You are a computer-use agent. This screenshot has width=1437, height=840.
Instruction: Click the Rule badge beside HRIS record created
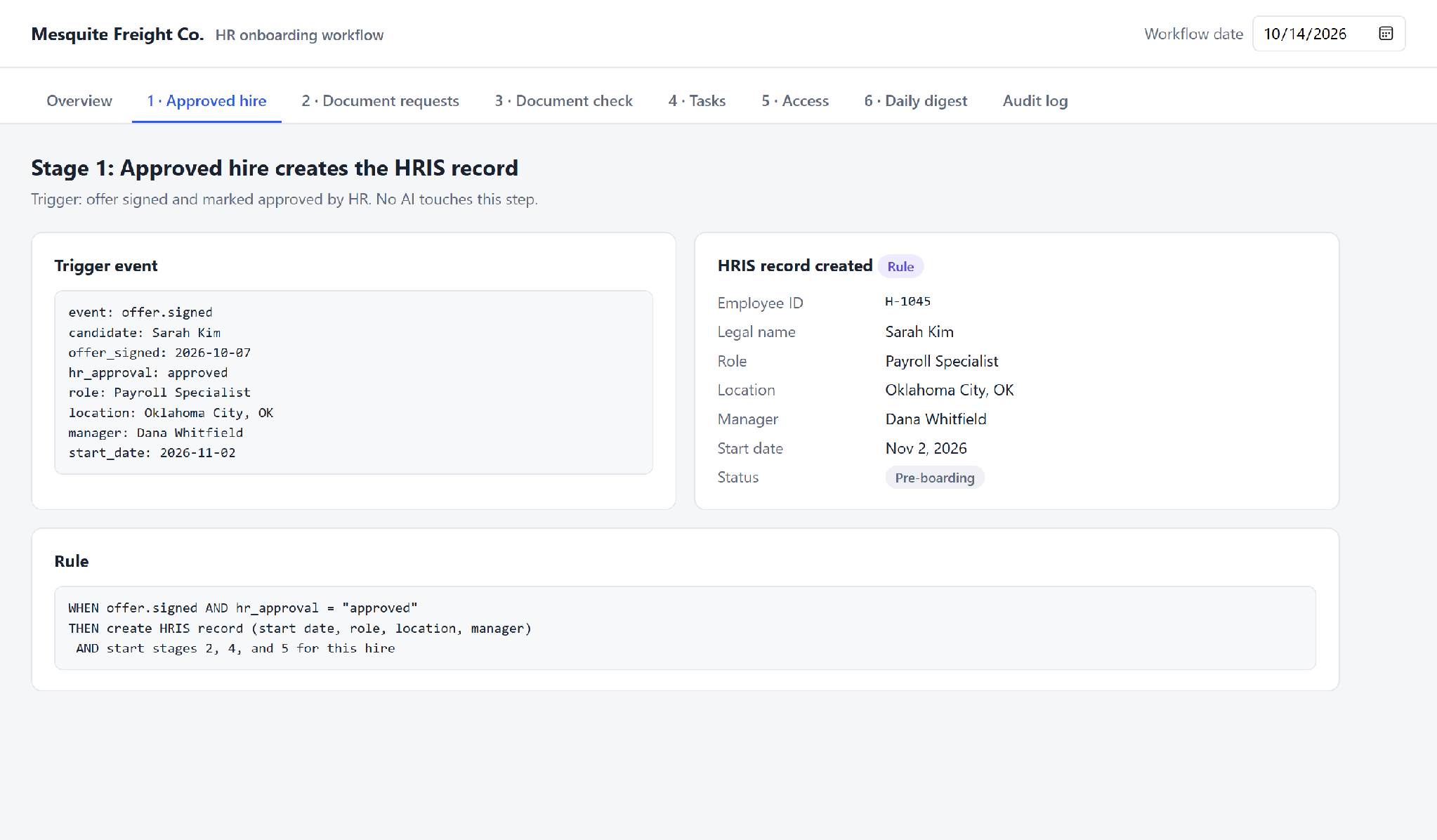(900, 266)
